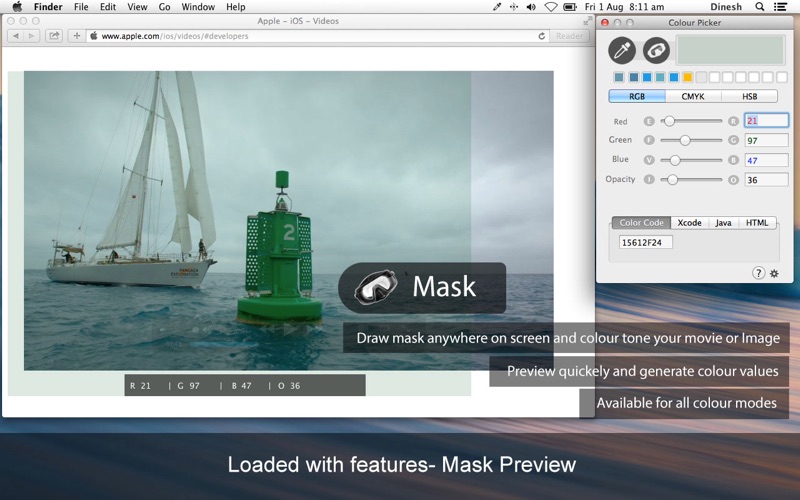Show the HTML code tab
Image resolution: width=800 pixels, height=500 pixels.
click(x=757, y=223)
